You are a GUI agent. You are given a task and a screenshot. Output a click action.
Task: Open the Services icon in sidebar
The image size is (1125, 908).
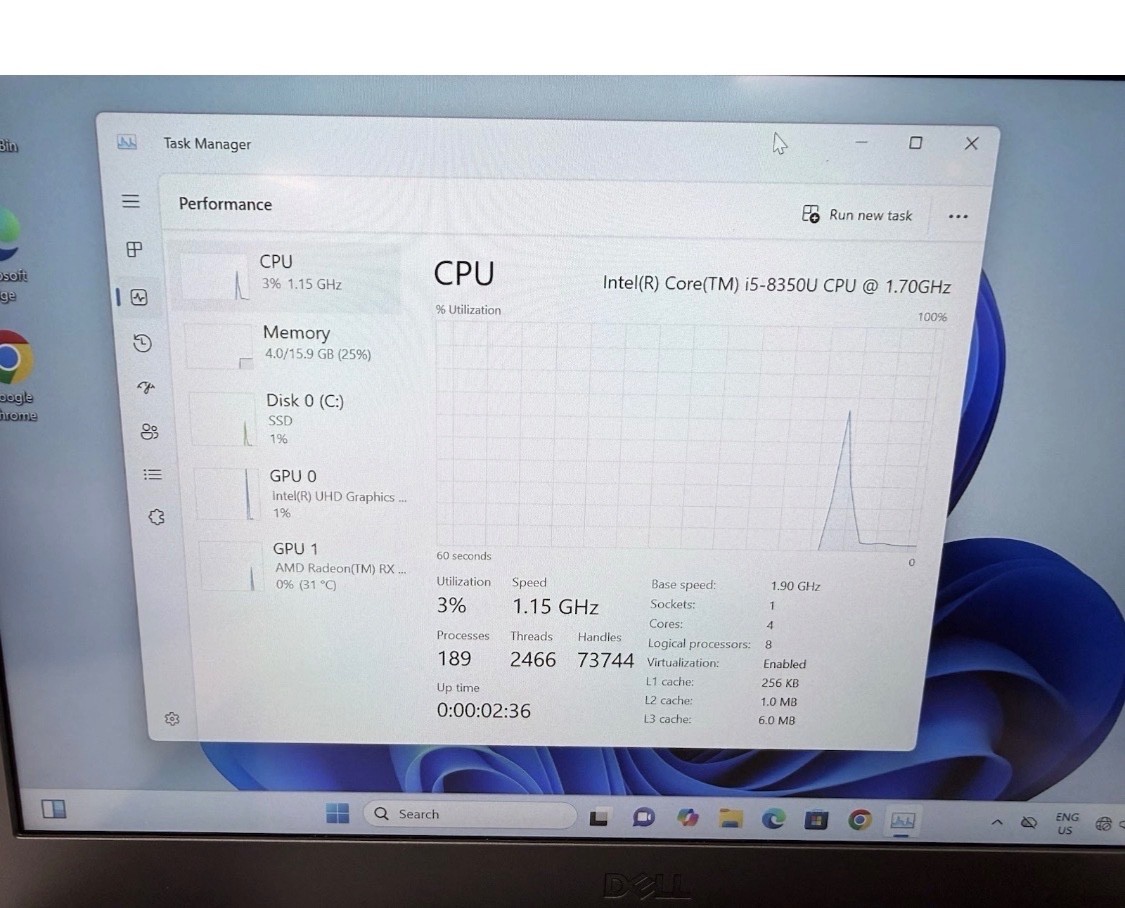point(156,517)
